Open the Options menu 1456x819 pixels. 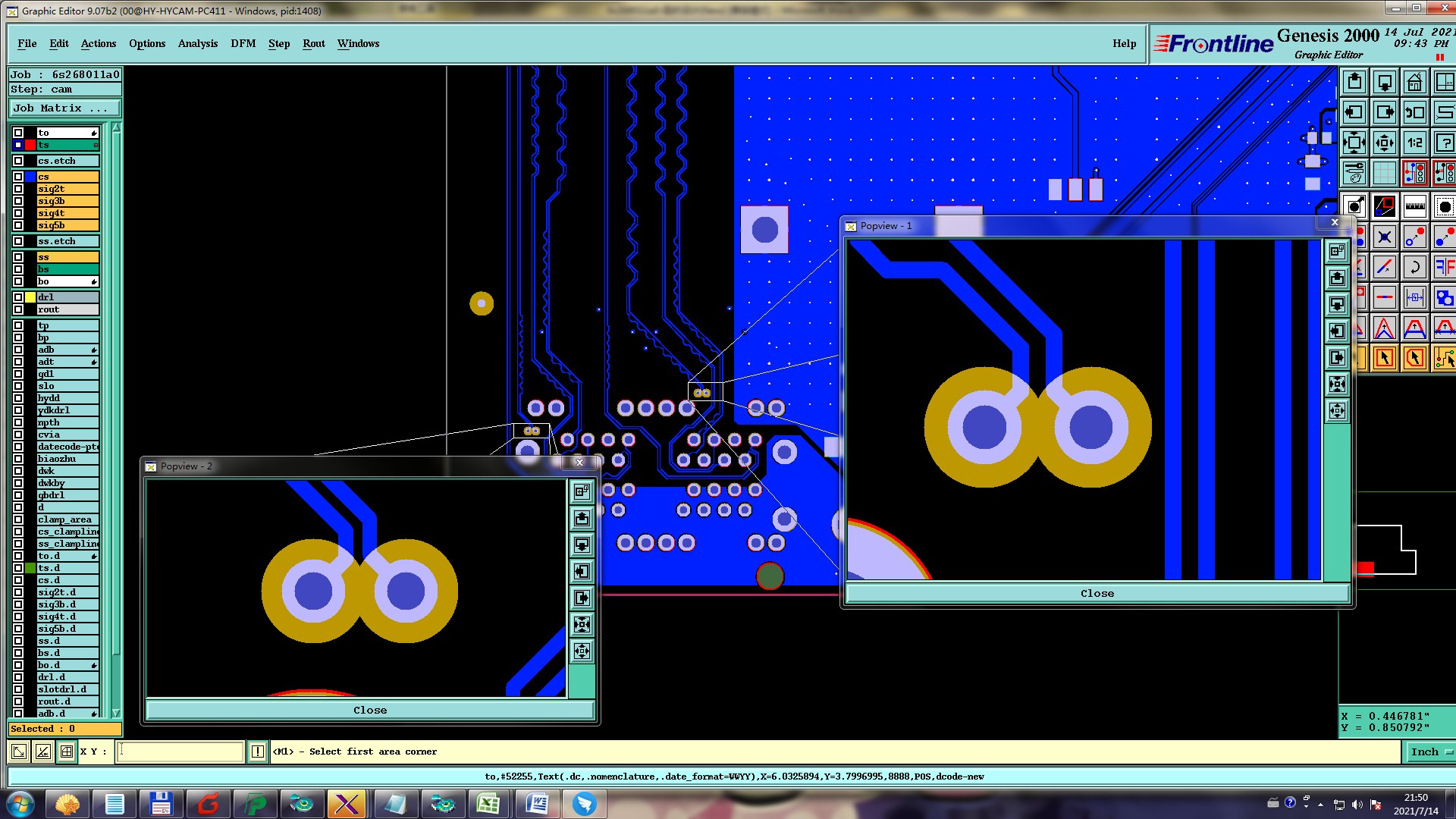tap(147, 43)
